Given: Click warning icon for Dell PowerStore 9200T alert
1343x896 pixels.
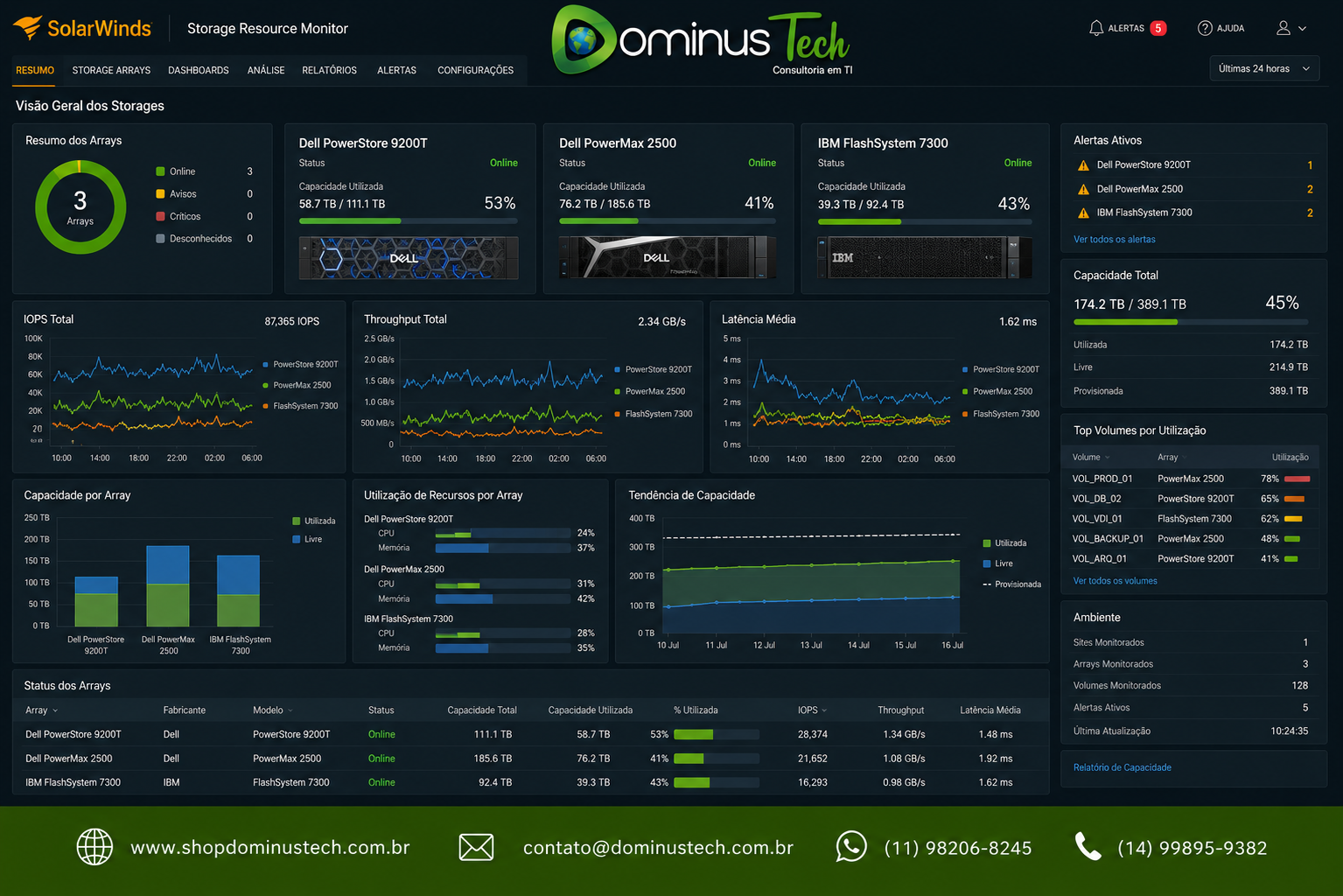Looking at the screenshot, I should (1083, 165).
